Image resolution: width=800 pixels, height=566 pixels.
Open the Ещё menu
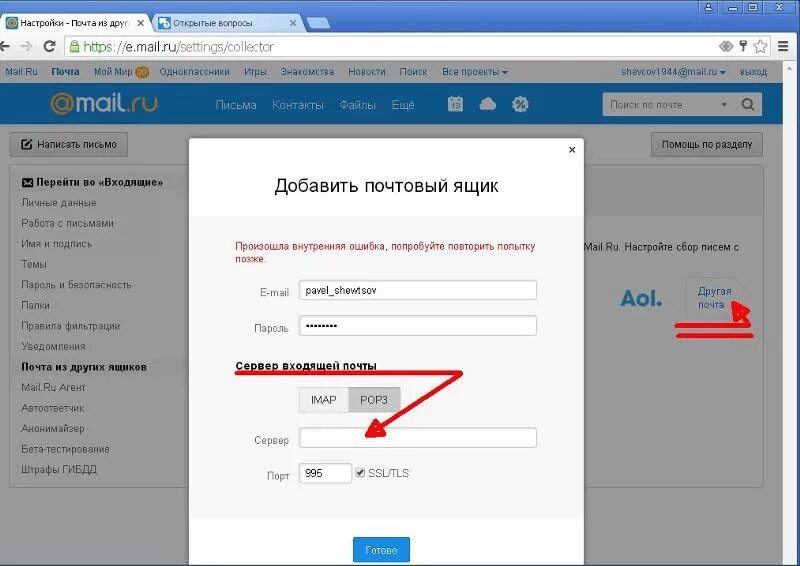403,105
